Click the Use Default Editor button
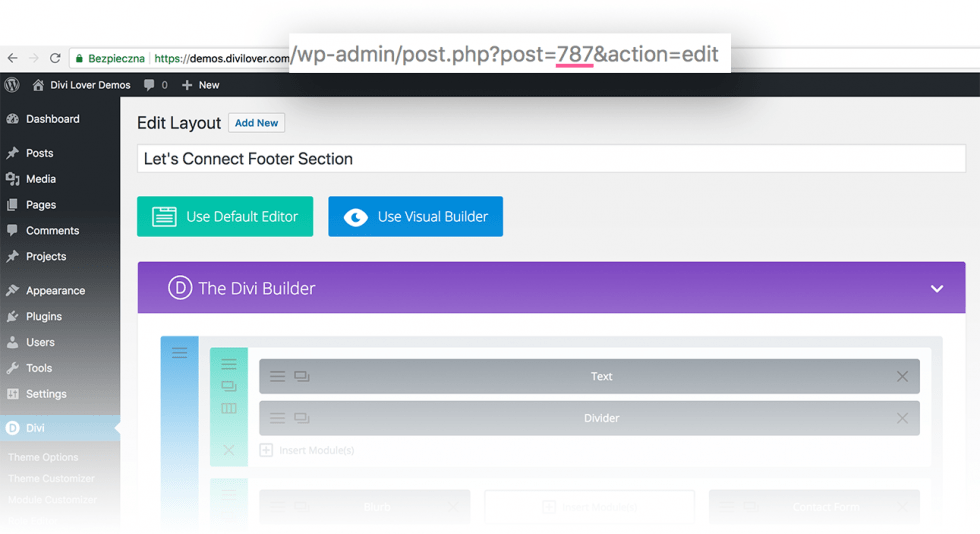This screenshot has height=534, width=980. pyautogui.click(x=225, y=217)
